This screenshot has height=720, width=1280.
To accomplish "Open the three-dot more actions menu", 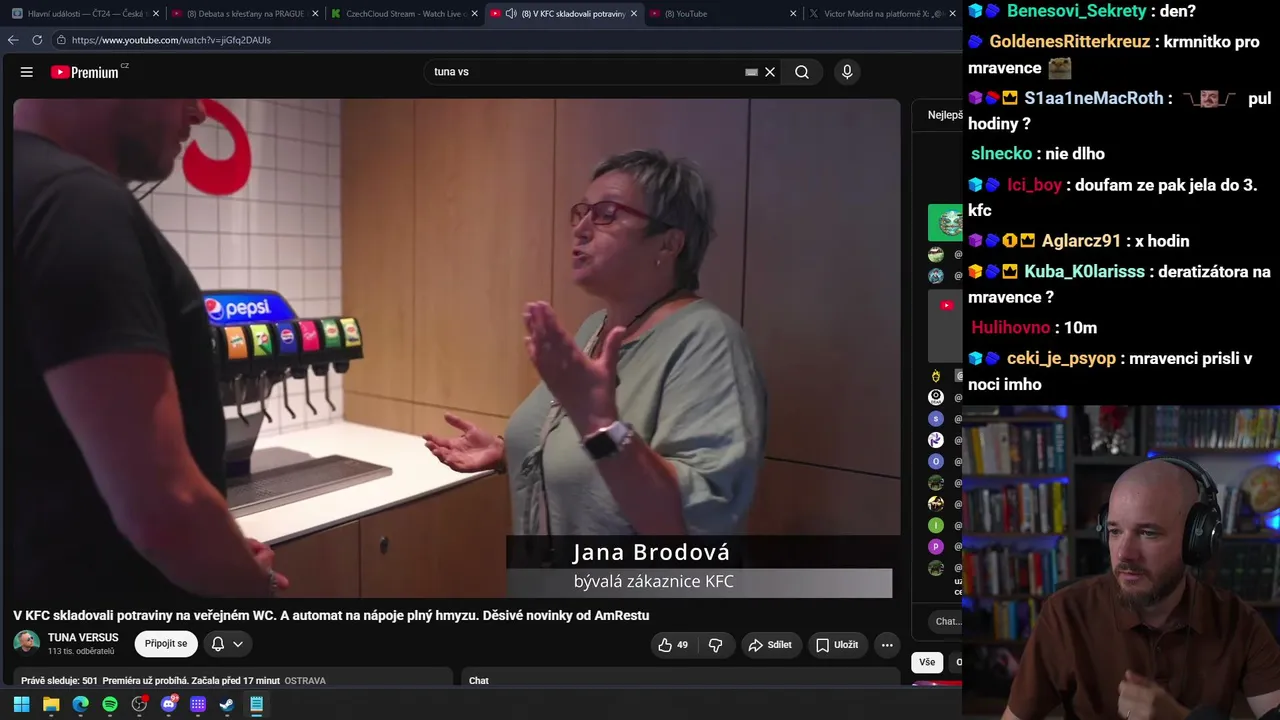I will (887, 645).
